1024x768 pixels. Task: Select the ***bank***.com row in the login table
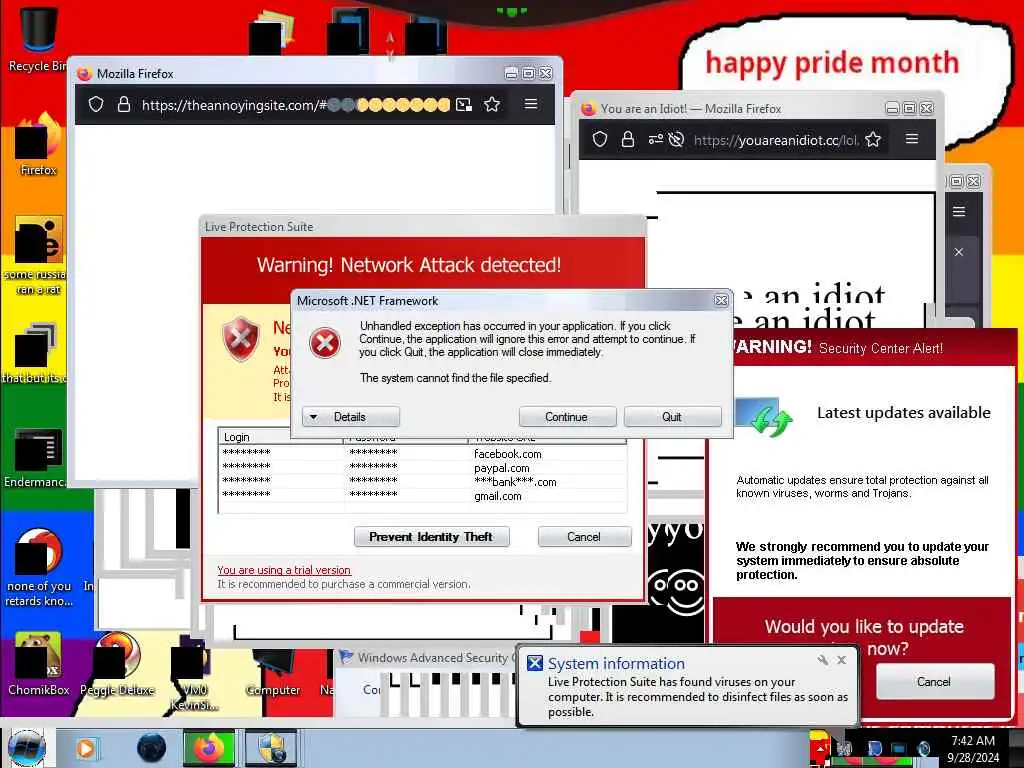pyautogui.click(x=422, y=482)
